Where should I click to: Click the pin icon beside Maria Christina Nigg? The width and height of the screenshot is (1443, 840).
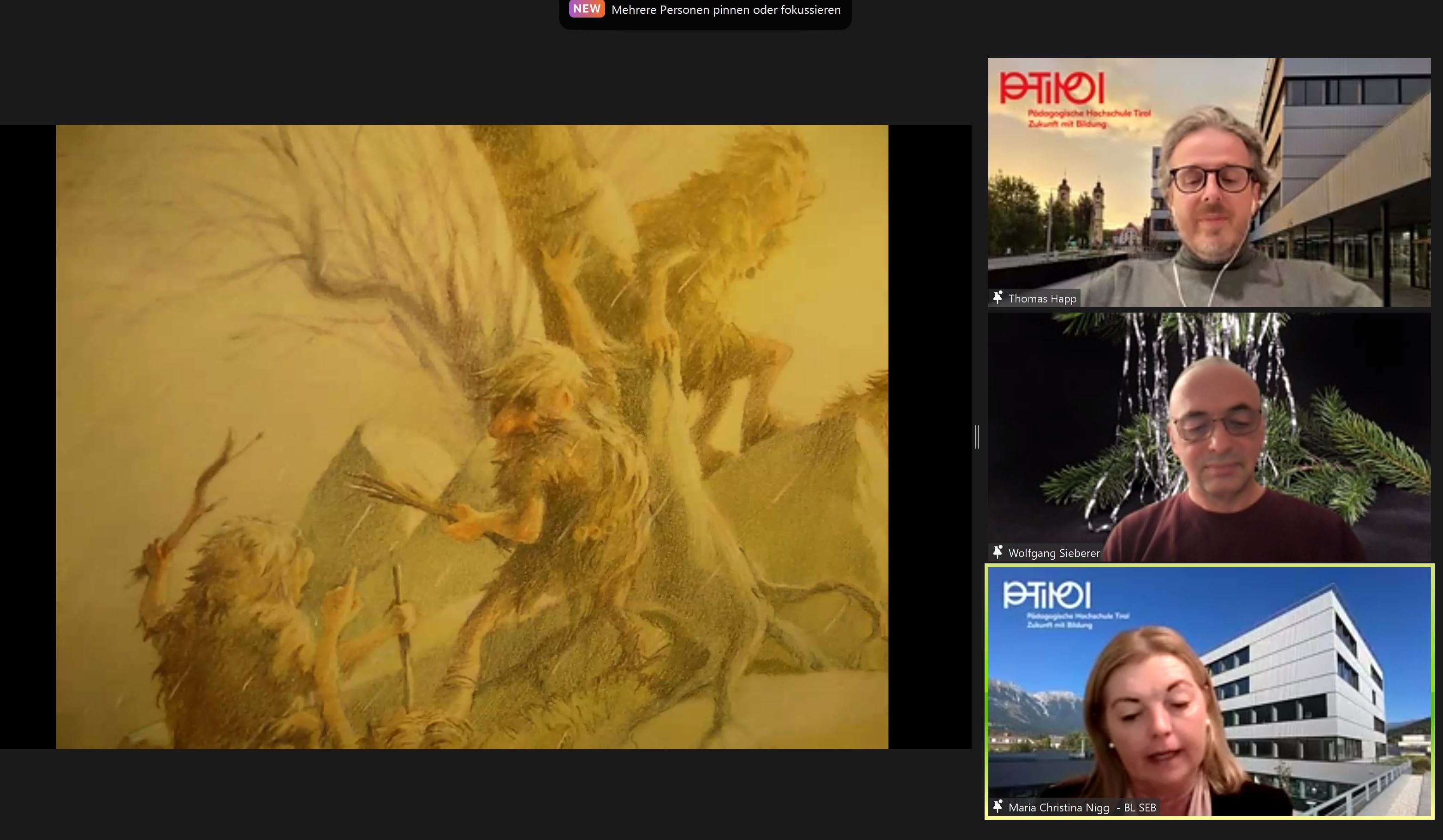click(x=998, y=807)
